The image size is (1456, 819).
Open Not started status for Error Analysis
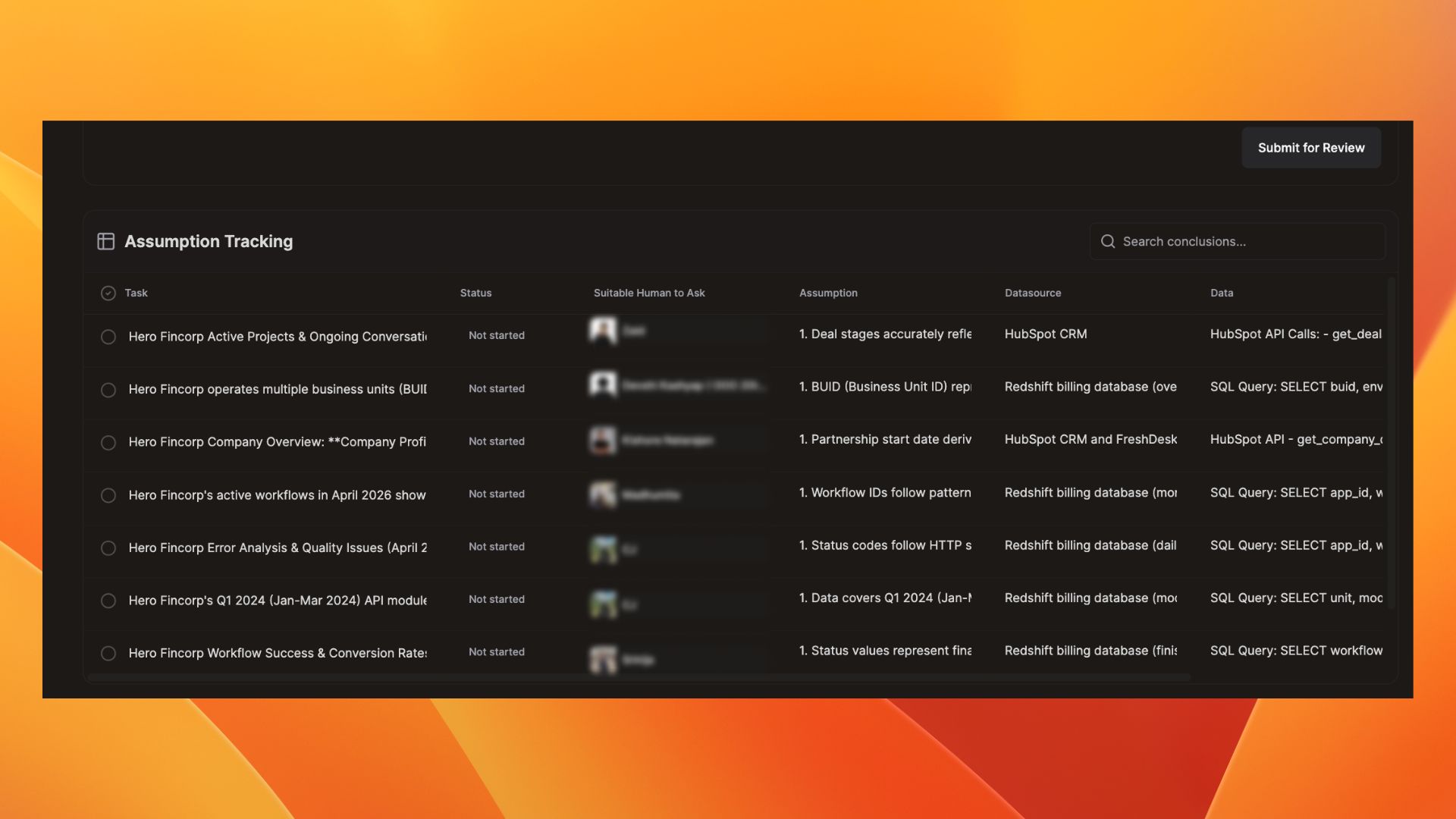point(496,547)
